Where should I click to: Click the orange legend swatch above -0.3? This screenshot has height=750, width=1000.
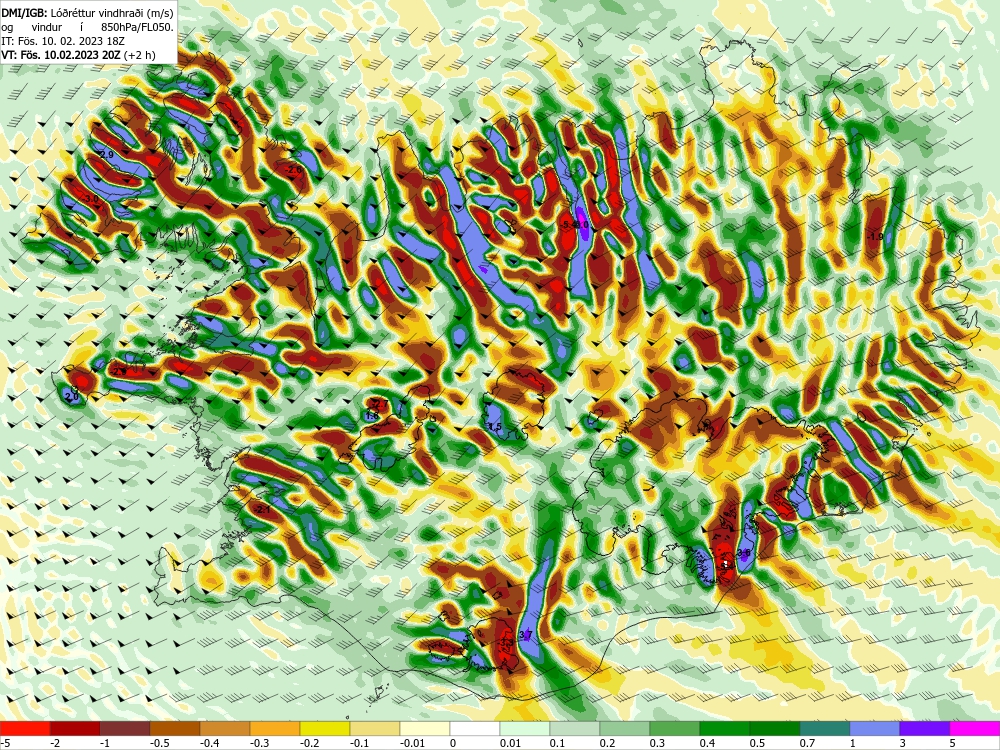pos(275,728)
